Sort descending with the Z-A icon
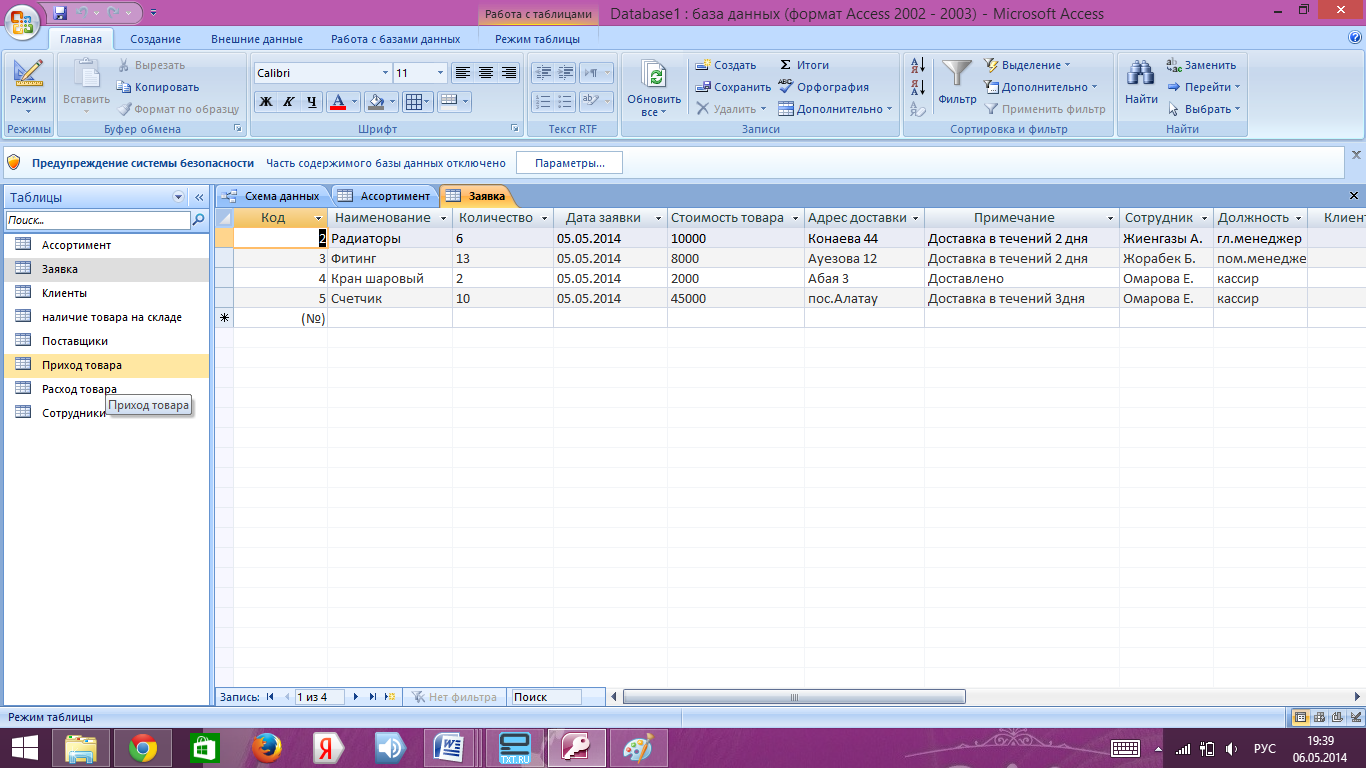The image size is (1366, 768). (x=918, y=87)
